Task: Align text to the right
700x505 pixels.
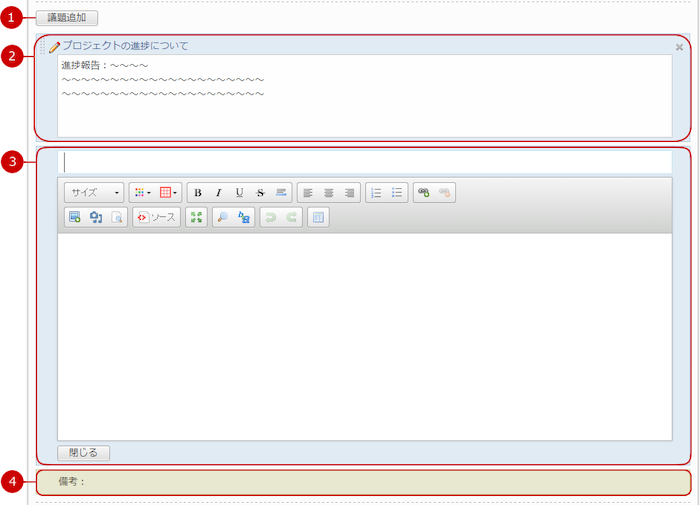Action: click(349, 192)
